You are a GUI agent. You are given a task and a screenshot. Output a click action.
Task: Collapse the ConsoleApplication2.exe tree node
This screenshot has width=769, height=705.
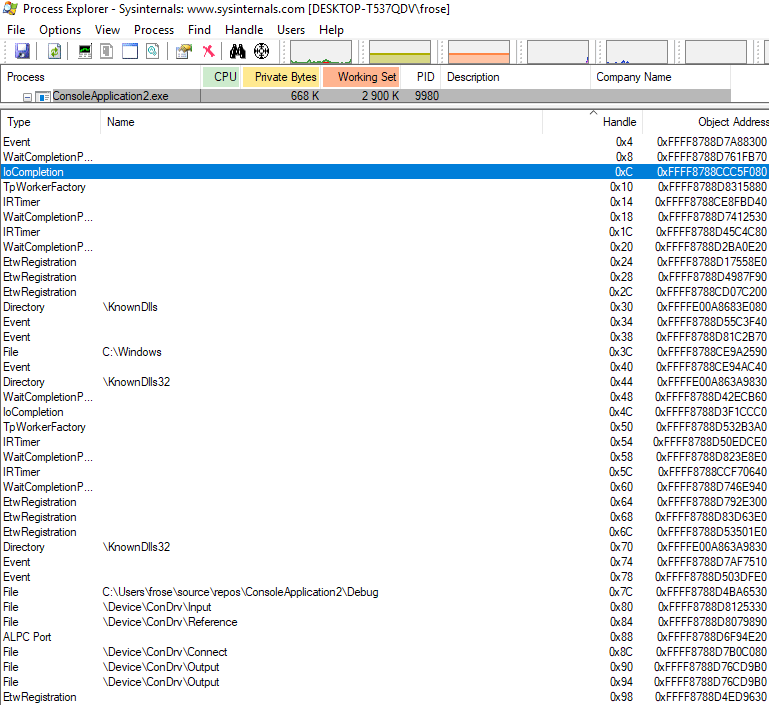tap(27, 97)
